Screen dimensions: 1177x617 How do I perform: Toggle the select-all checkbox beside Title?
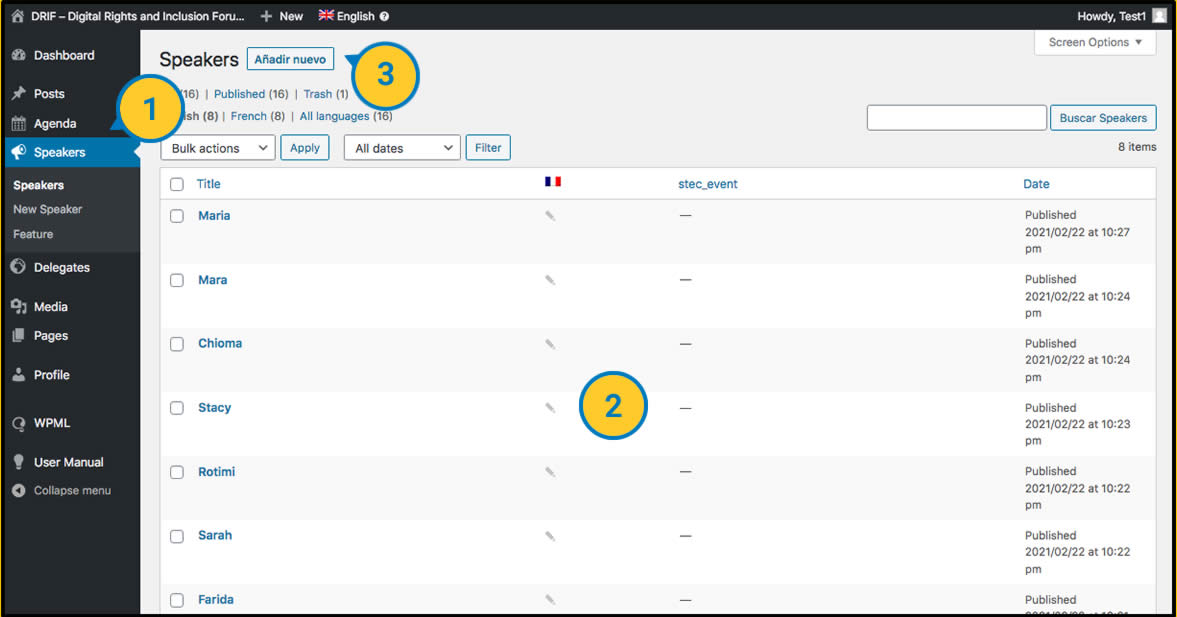pos(177,184)
